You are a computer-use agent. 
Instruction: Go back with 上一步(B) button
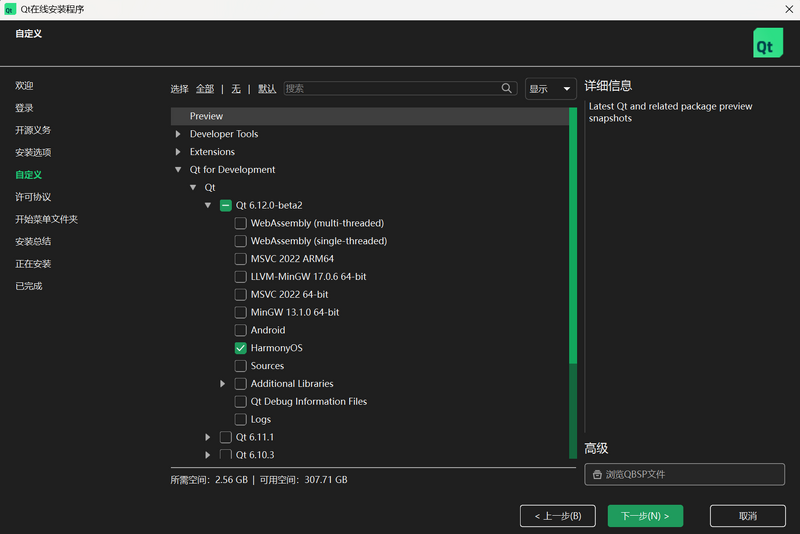(x=558, y=516)
